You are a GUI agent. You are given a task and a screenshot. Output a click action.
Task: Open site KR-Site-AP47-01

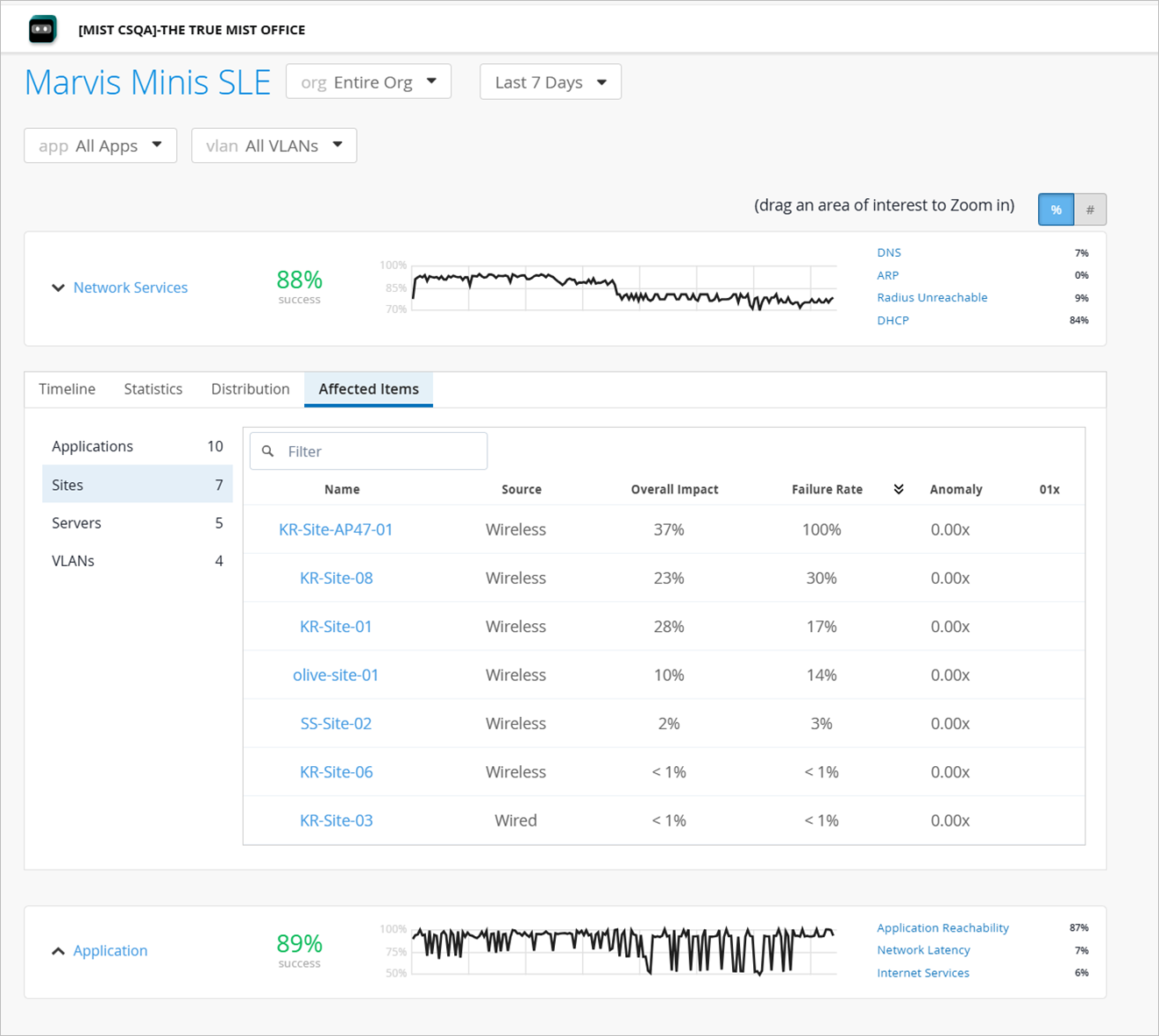pos(336,529)
